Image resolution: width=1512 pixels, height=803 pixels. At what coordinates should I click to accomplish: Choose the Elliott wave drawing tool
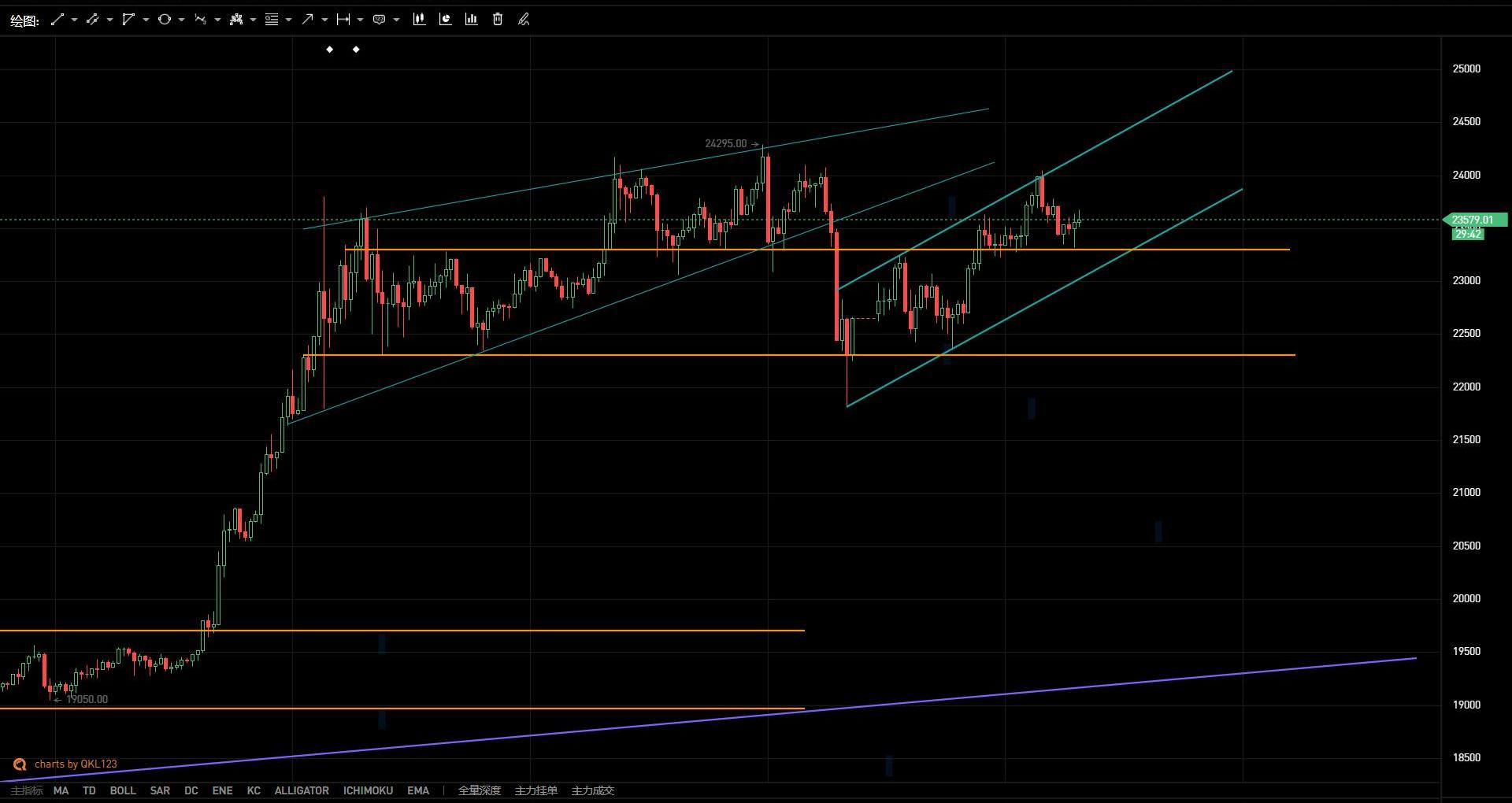pyautogui.click(x=200, y=20)
